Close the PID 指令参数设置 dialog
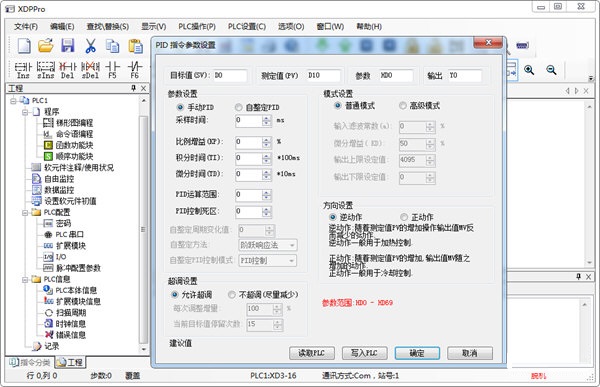The width and height of the screenshot is (600, 387). click(x=488, y=42)
